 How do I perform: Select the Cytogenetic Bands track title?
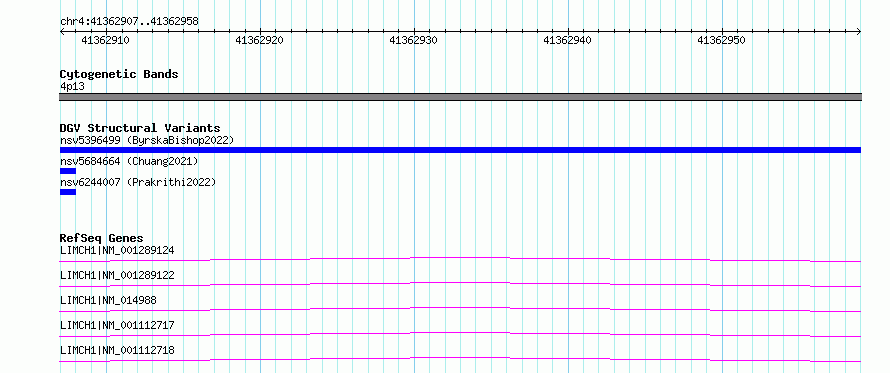point(119,74)
